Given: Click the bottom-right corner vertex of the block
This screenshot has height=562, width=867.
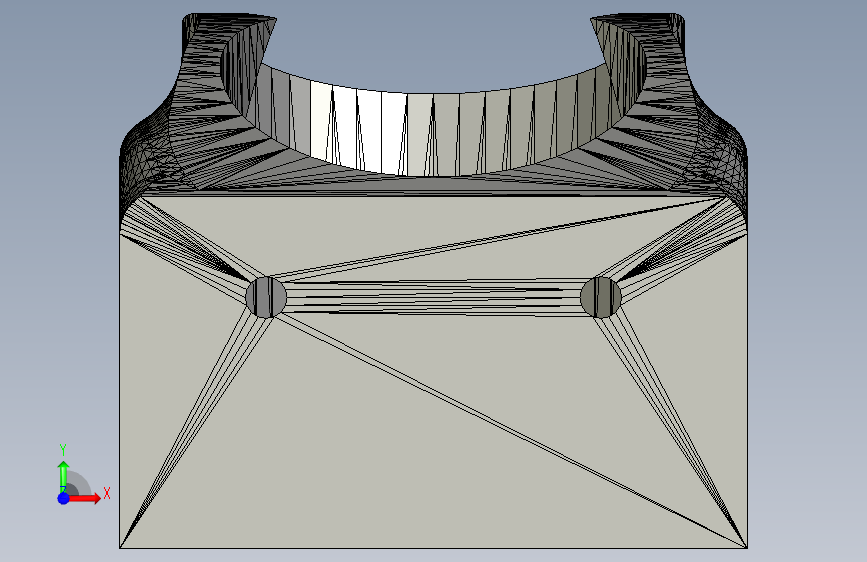Looking at the screenshot, I should pyautogui.click(x=747, y=548).
